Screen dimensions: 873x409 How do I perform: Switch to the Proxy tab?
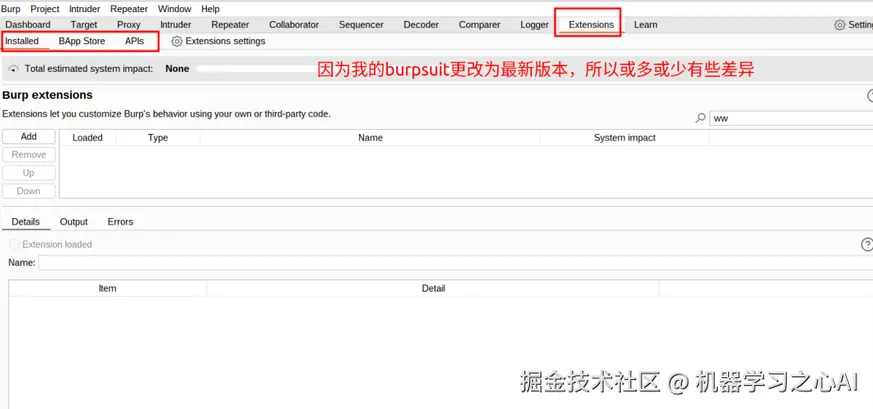tap(129, 24)
